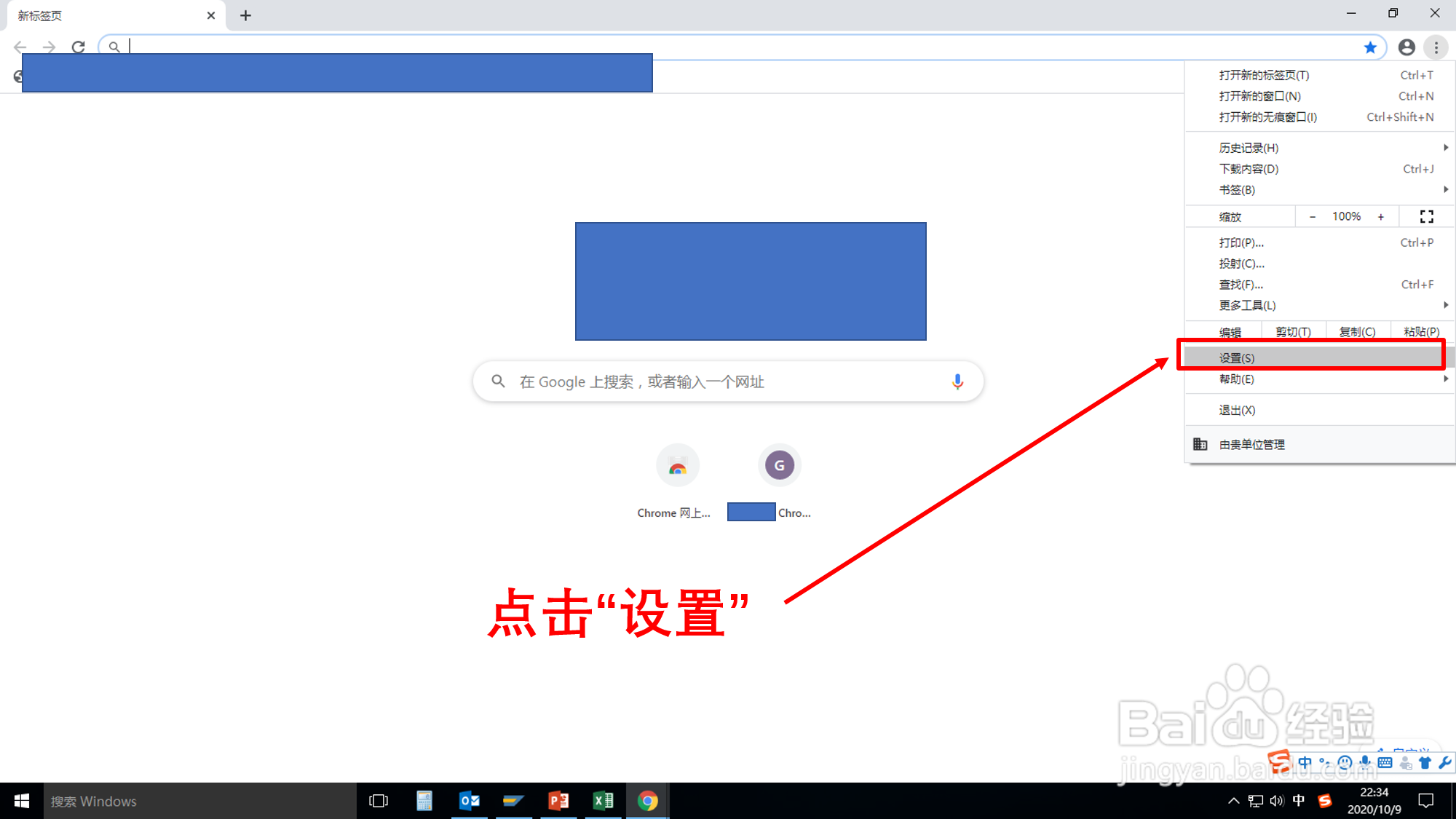
Task: Open the profile account icon
Action: 1406,47
